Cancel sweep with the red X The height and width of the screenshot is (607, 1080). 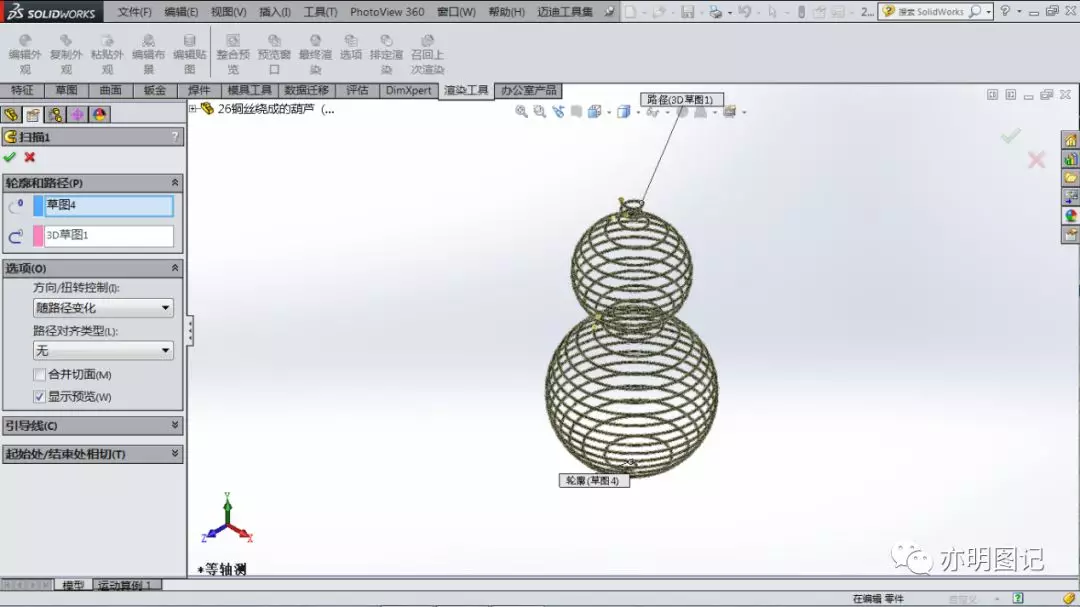coord(30,157)
